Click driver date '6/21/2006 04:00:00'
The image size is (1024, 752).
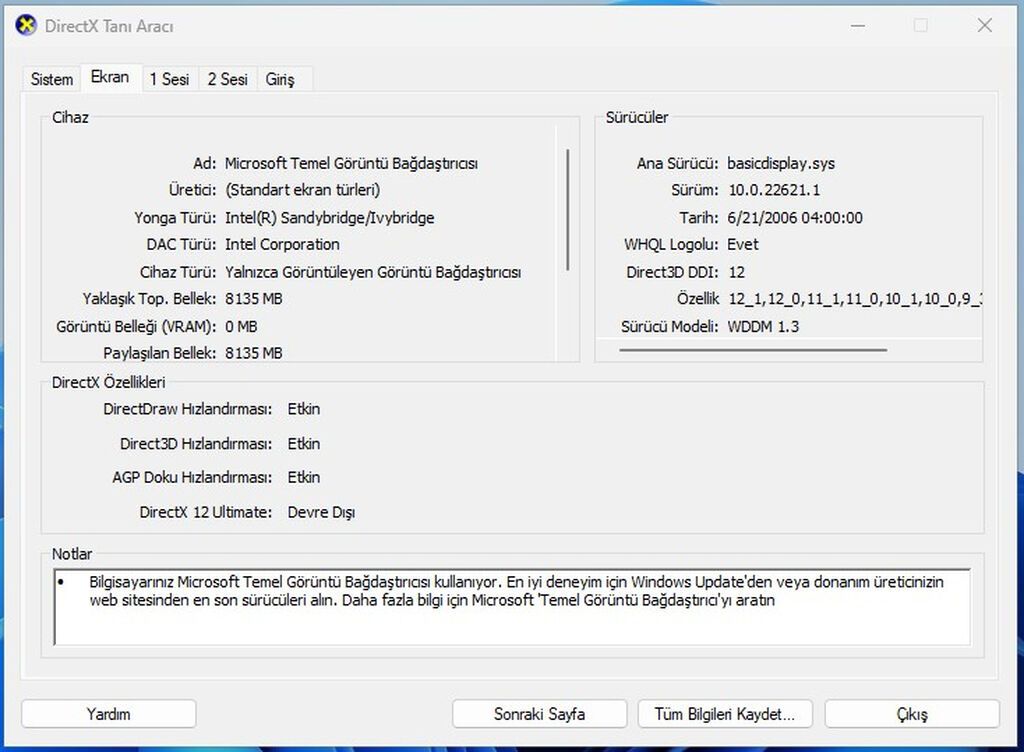(x=795, y=217)
